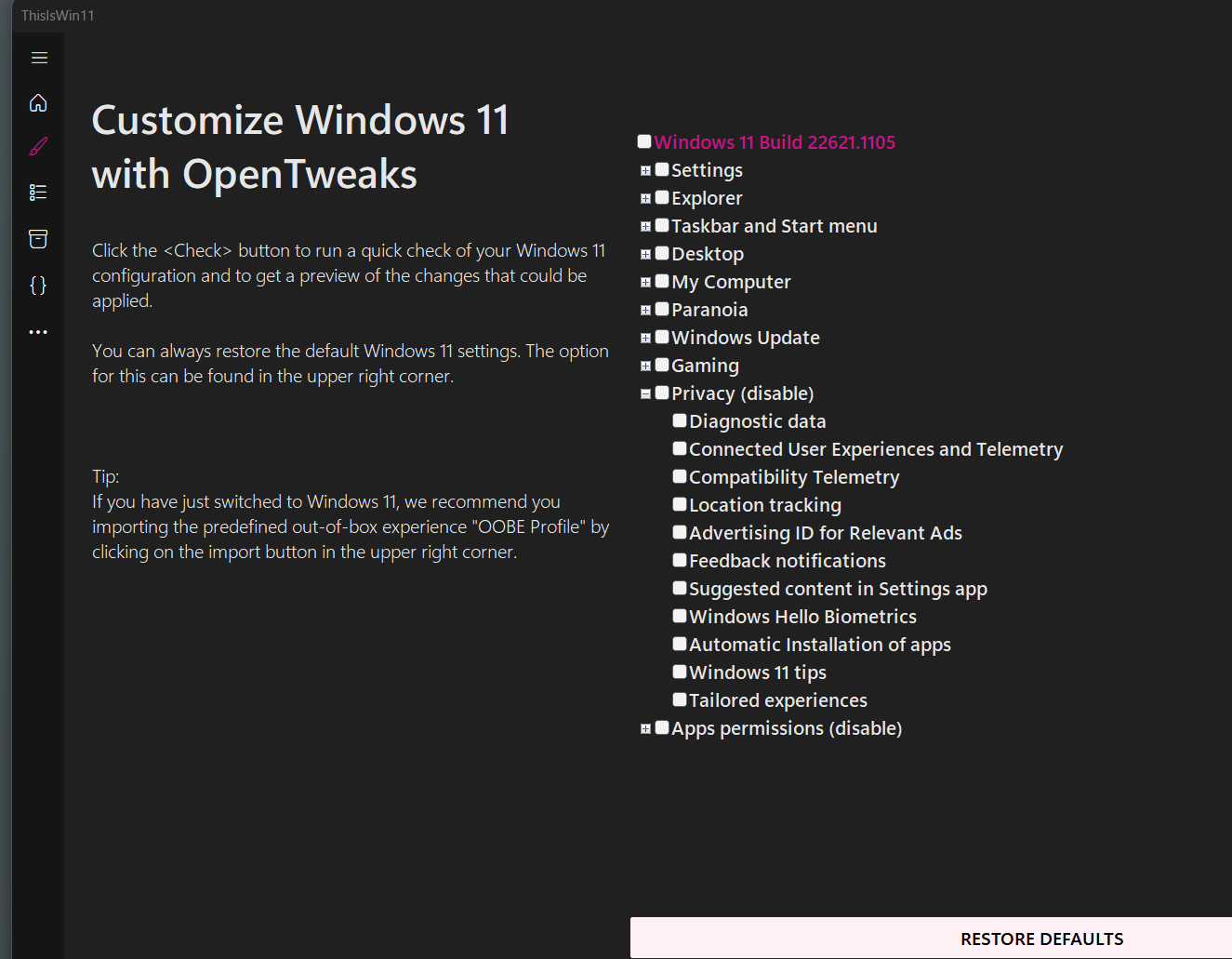The width and height of the screenshot is (1232, 959).
Task: Open the curly braces code icon
Action: pyautogui.click(x=38, y=286)
